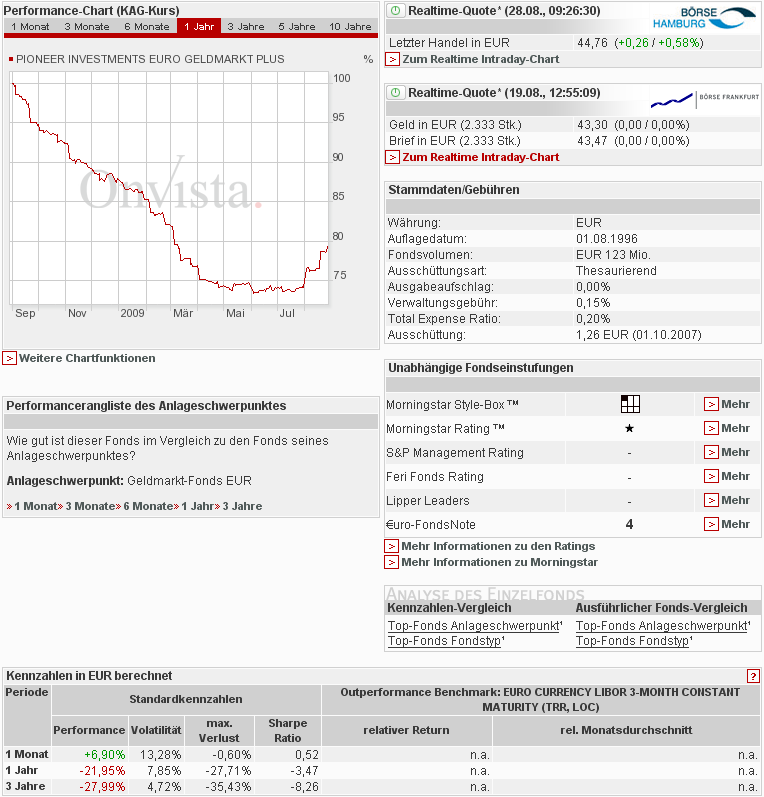Screen dimensions: 764x797
Task: Open Top-Fonds Fondstyp under Ausführlicher Fonds-Vergleich
Action: (634, 640)
